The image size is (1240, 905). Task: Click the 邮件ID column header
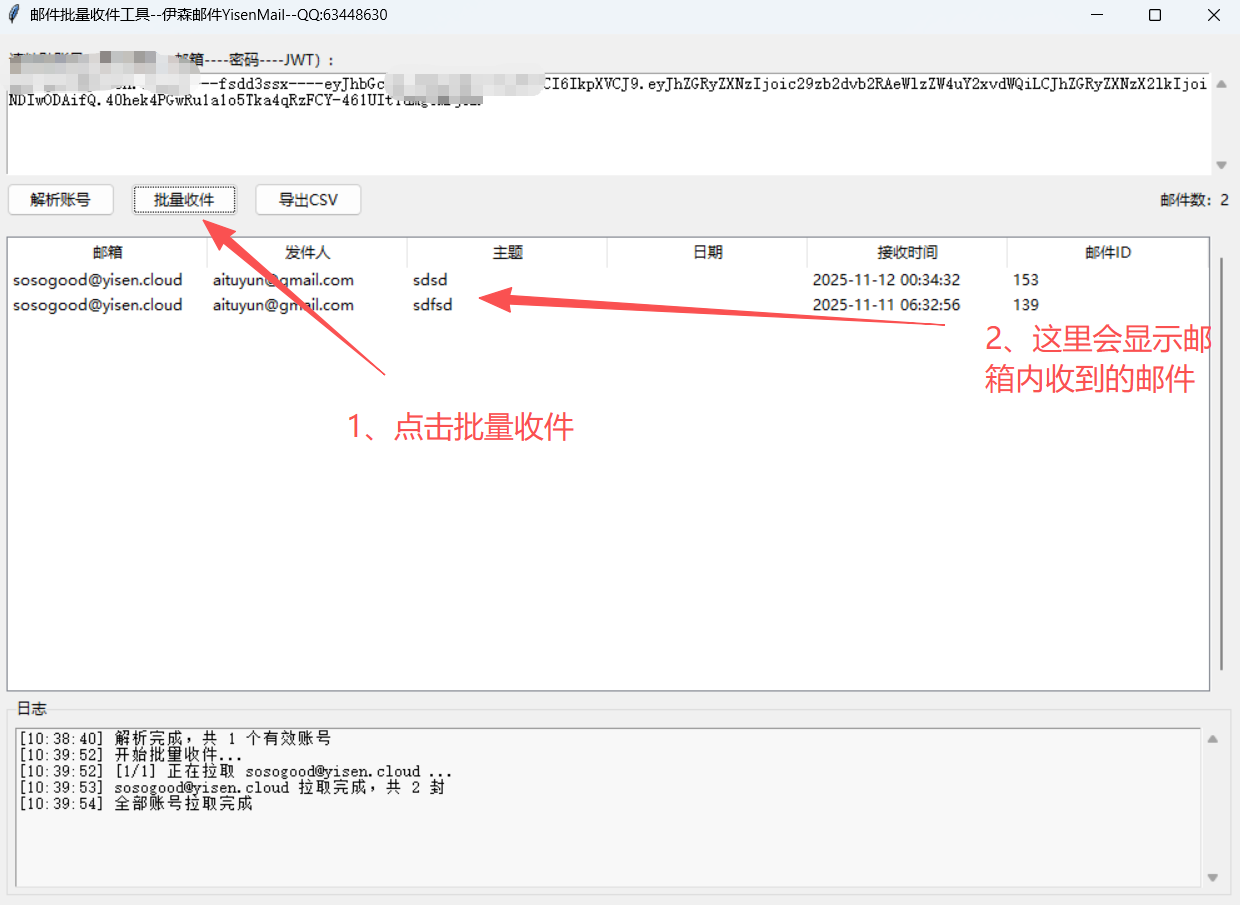1107,252
